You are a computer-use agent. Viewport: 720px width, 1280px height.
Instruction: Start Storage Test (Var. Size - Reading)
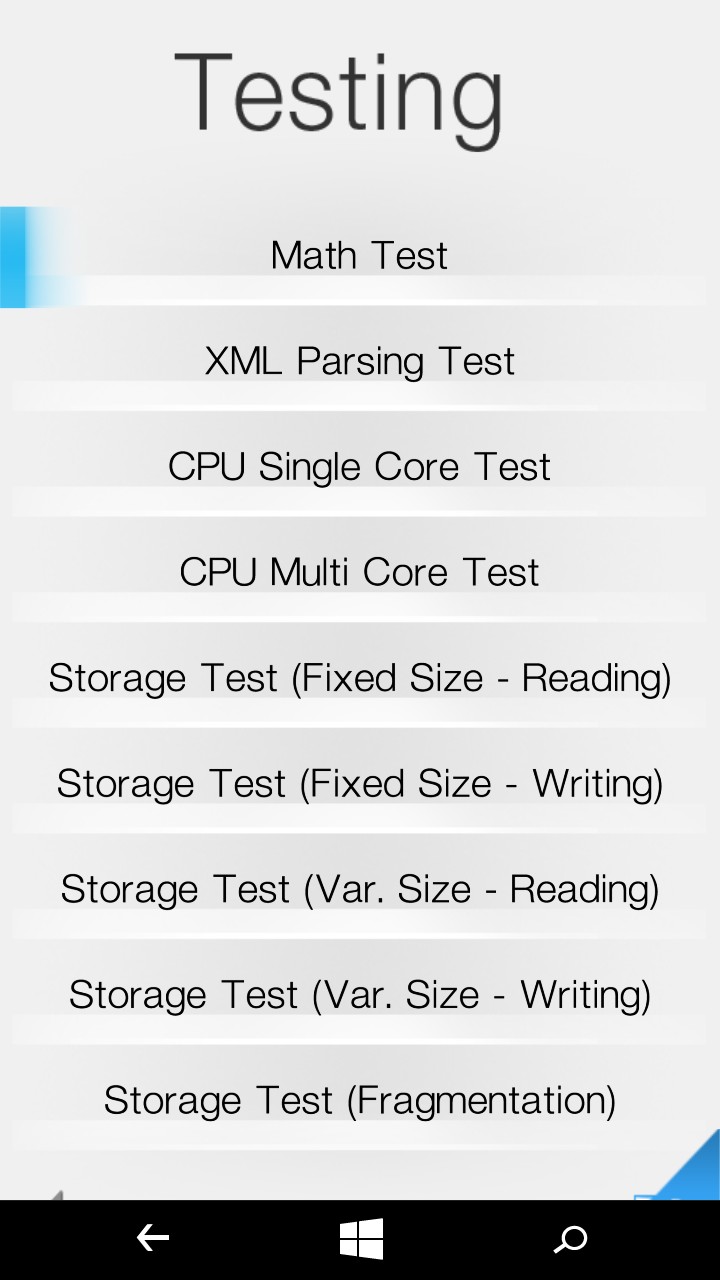(359, 889)
